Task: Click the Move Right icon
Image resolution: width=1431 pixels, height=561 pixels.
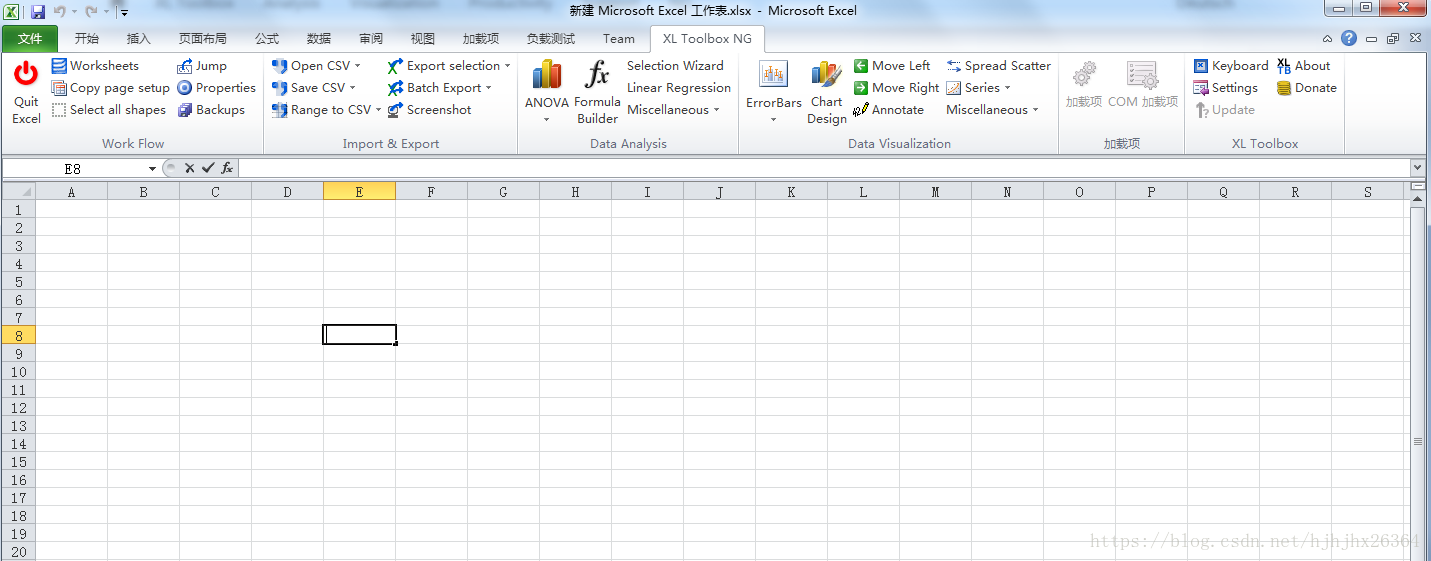Action: pos(861,87)
